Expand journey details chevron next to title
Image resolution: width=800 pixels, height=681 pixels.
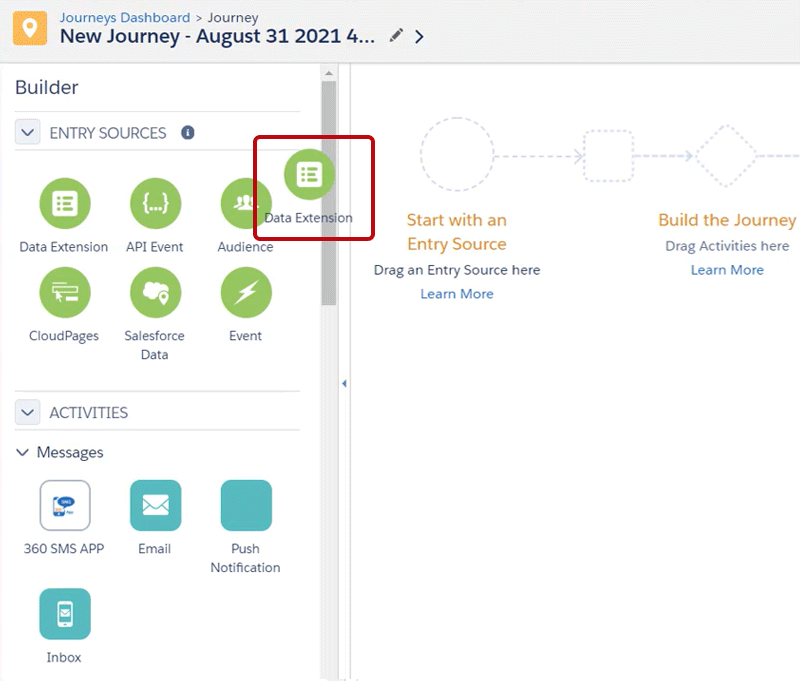[x=419, y=36]
